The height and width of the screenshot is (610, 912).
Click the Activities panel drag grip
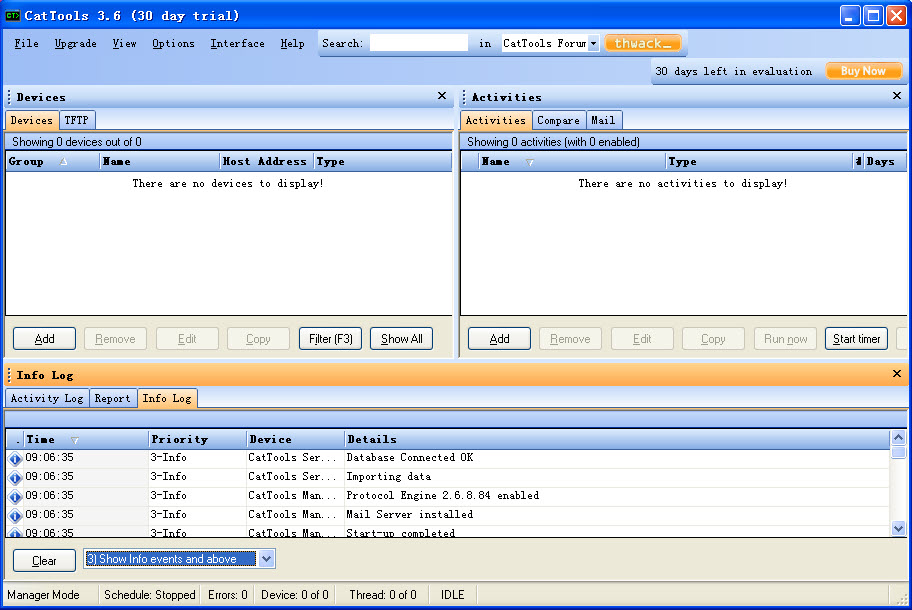pos(464,97)
